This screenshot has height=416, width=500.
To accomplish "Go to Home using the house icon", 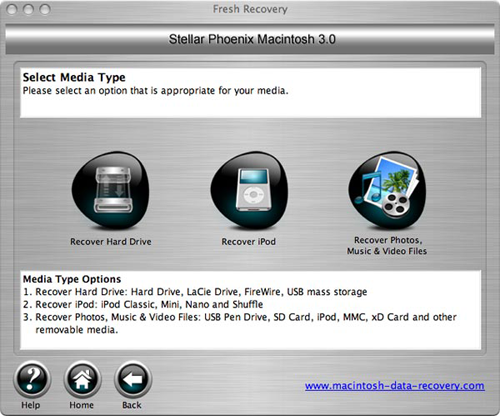I will (x=82, y=380).
